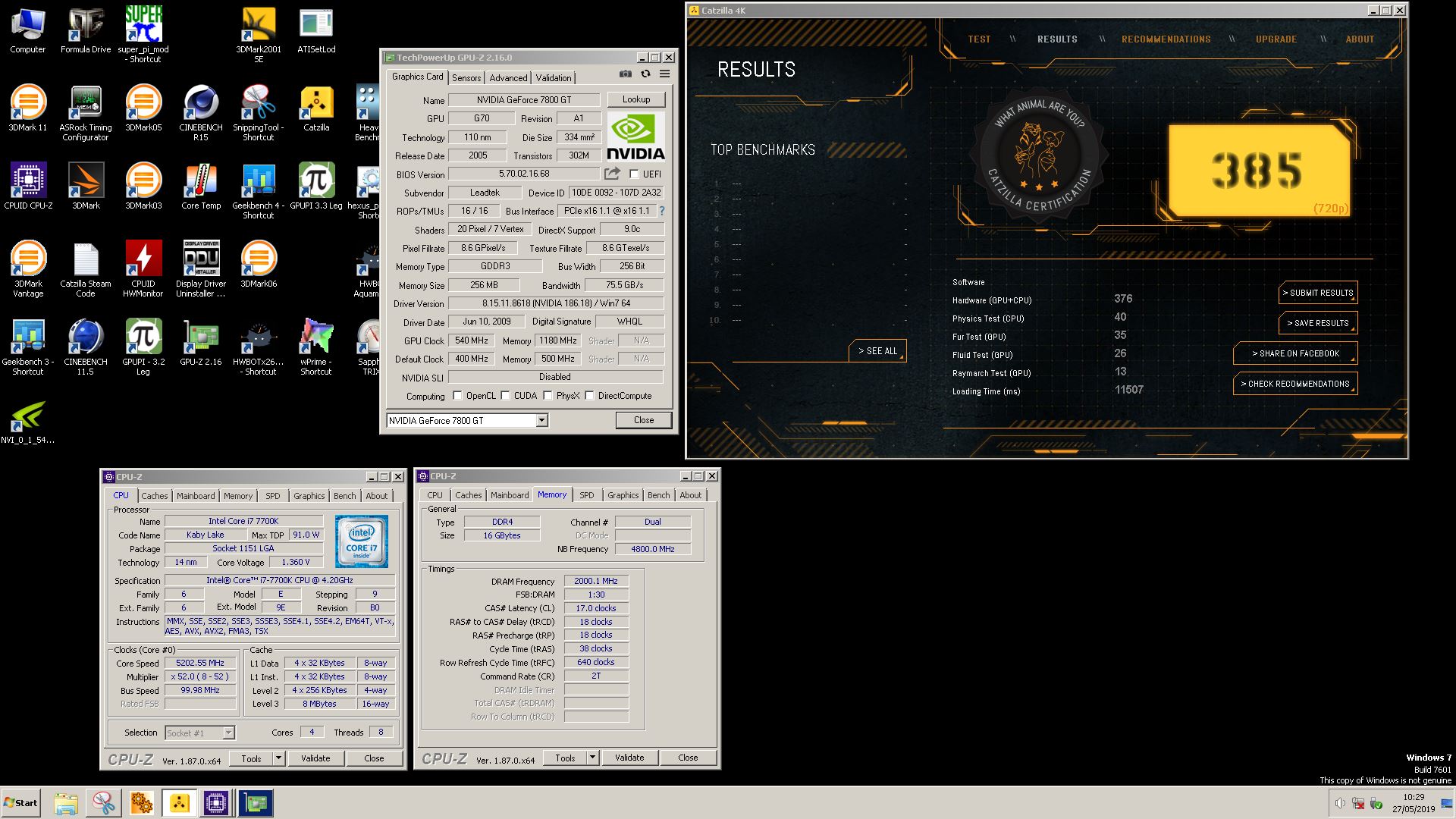Image resolution: width=1456 pixels, height=819 pixels.
Task: Open the GPU selection dropdown in GPU-Z
Action: 541,420
